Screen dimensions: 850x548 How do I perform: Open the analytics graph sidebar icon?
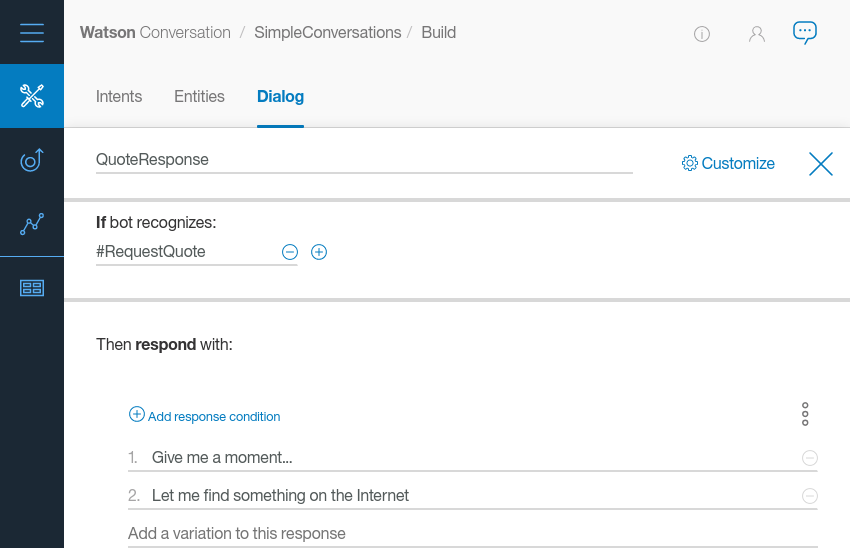coord(32,224)
